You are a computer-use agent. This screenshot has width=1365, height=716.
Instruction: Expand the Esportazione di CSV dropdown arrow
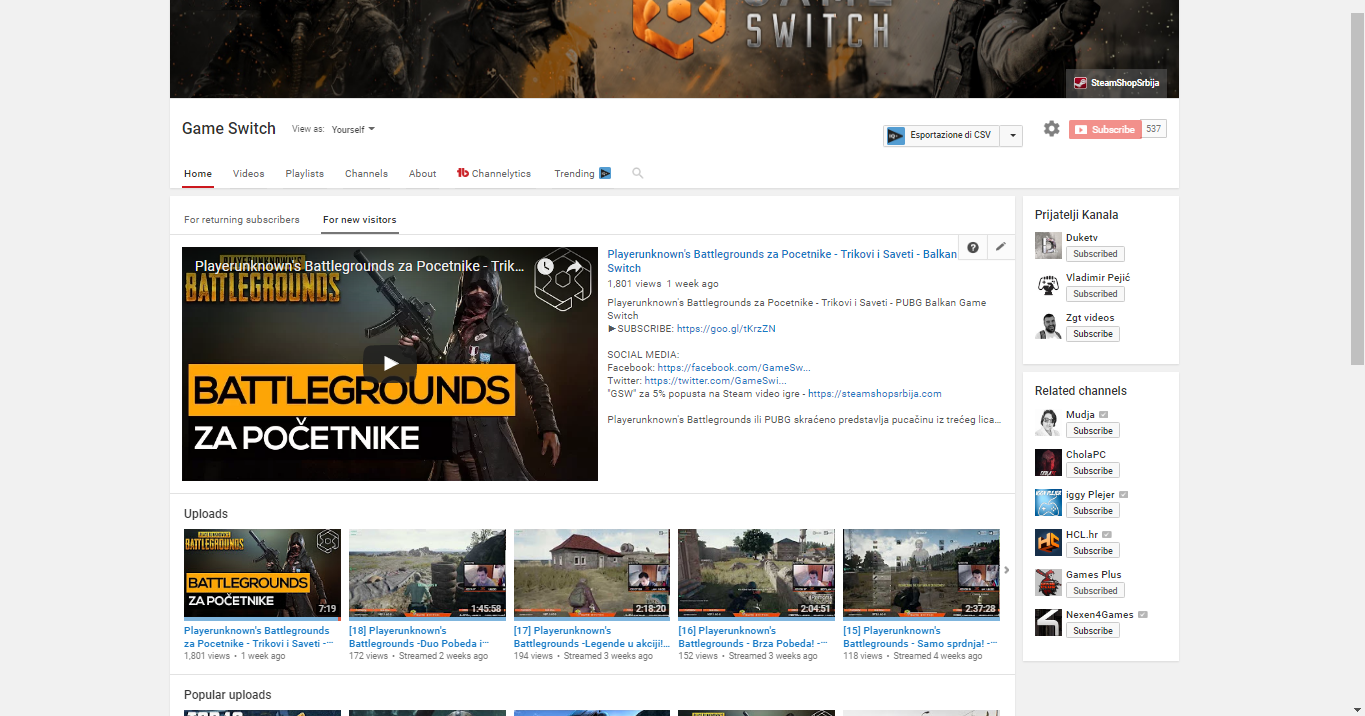(x=1011, y=135)
